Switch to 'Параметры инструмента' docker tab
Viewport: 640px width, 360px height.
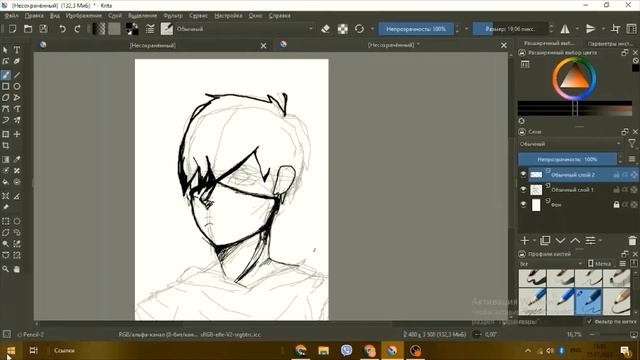[610, 43]
